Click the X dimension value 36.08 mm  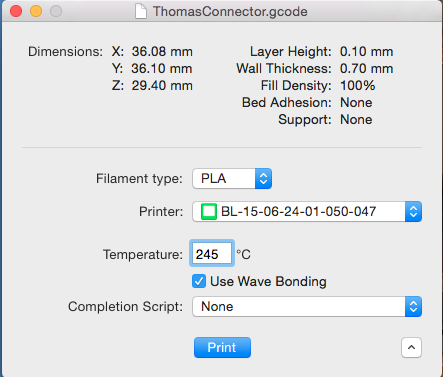coord(162,52)
